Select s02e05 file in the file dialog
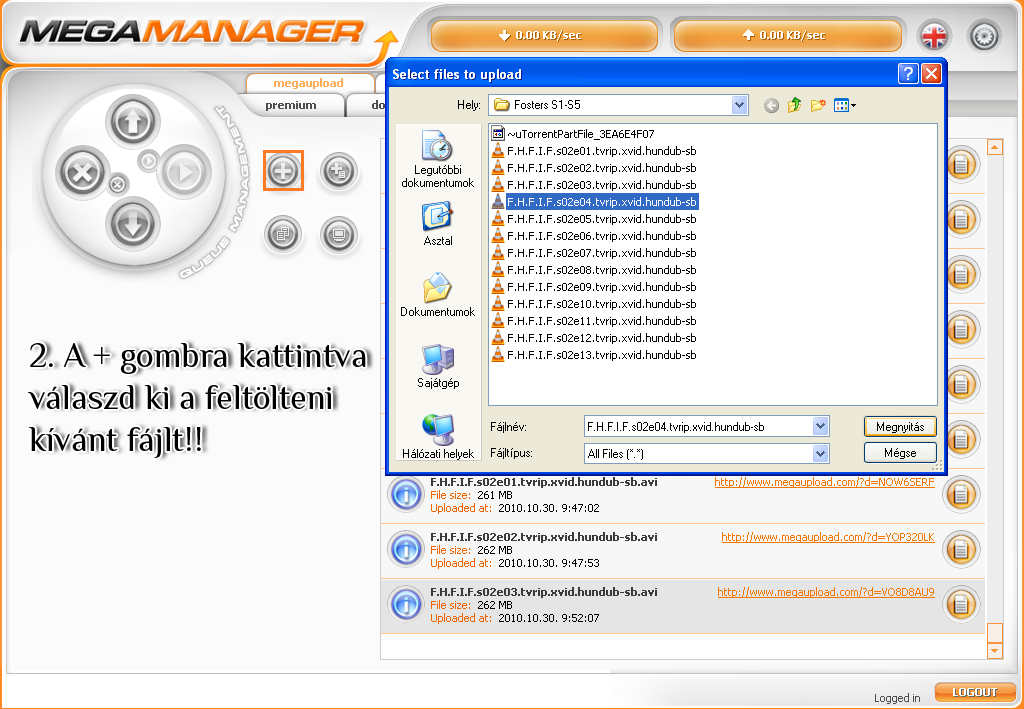 click(x=594, y=219)
